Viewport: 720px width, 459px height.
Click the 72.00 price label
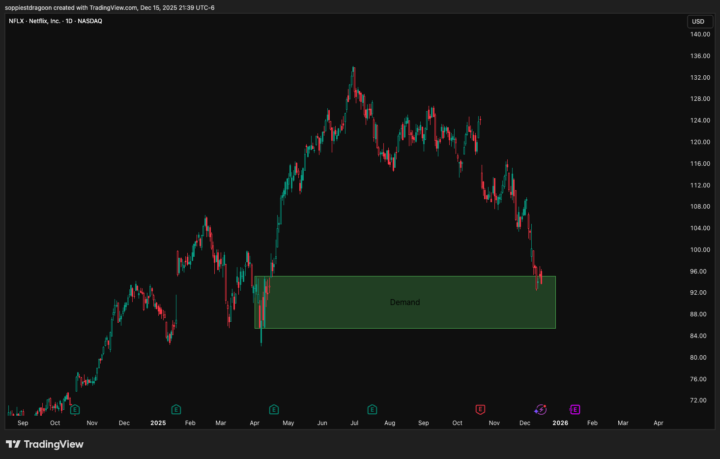(698, 400)
